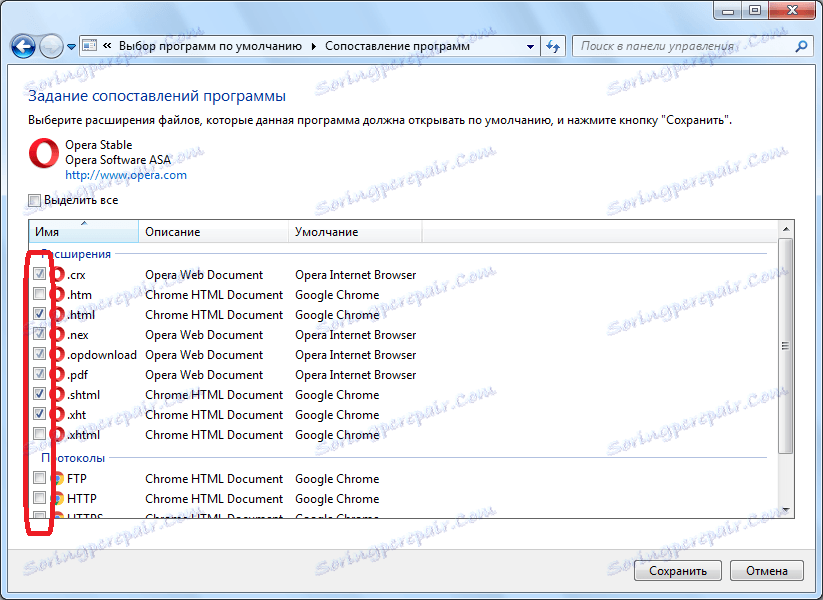This screenshot has width=823, height=600.
Task: Click the 'Сопоставление программ' breadcrumb
Action: [397, 46]
